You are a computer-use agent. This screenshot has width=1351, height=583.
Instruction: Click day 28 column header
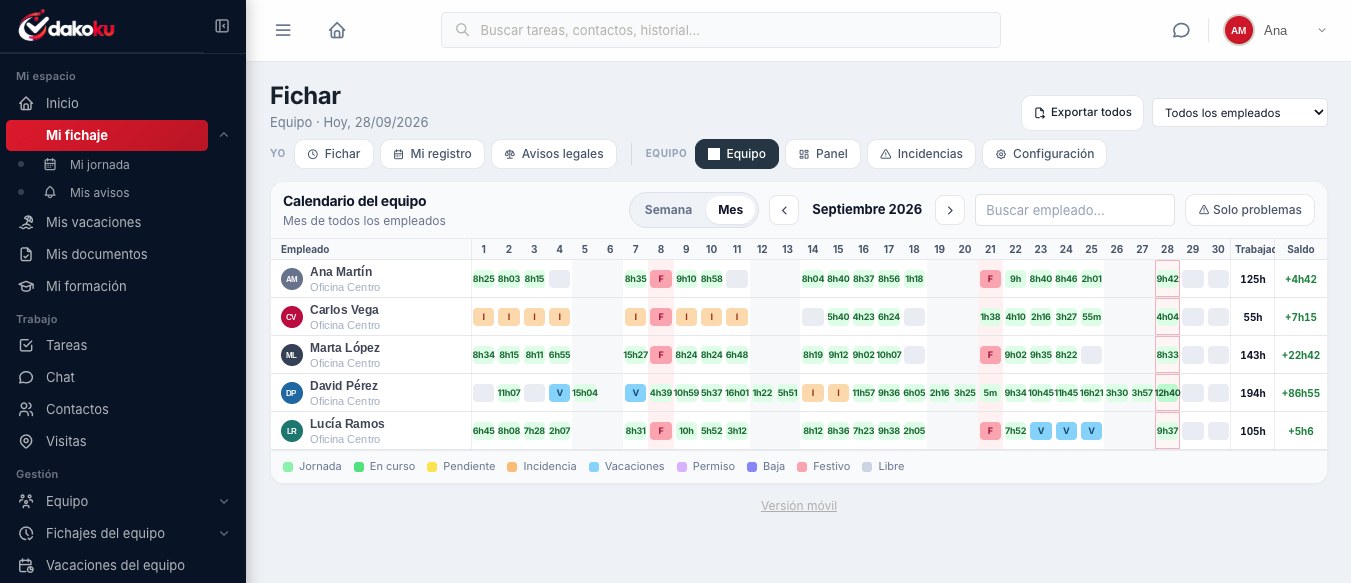pyautogui.click(x=1167, y=249)
